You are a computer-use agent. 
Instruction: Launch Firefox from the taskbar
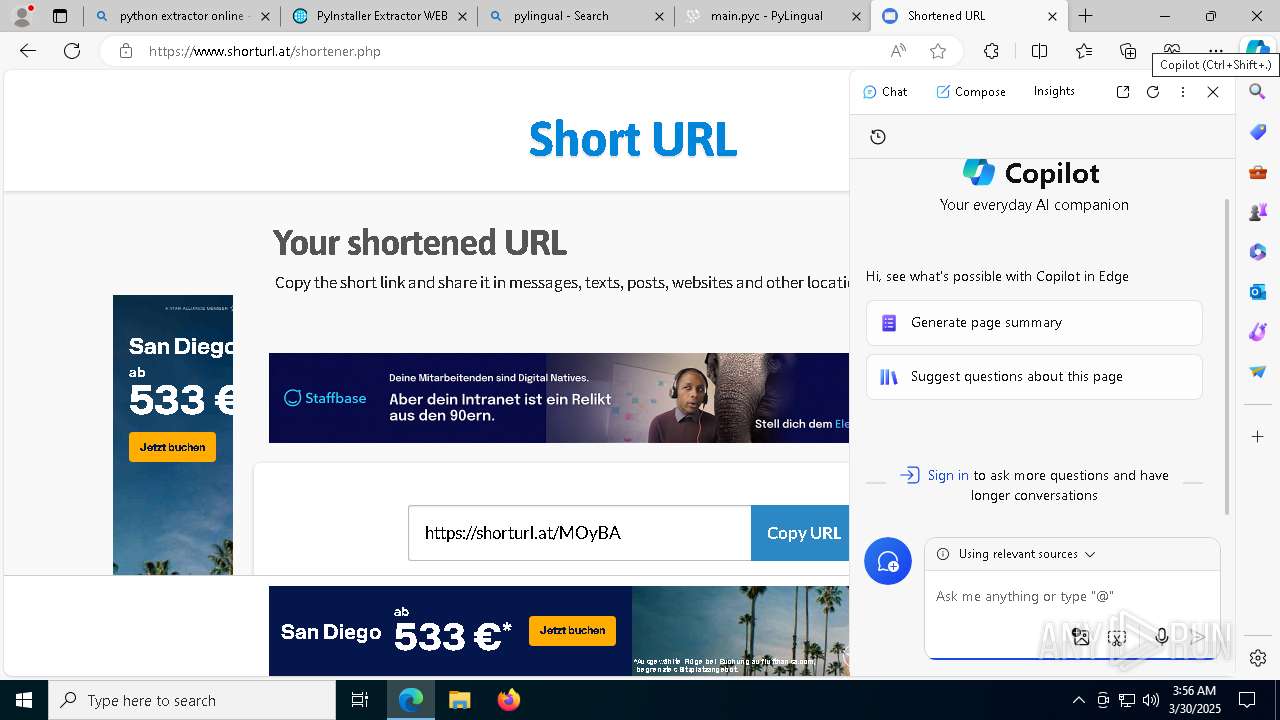[x=509, y=700]
